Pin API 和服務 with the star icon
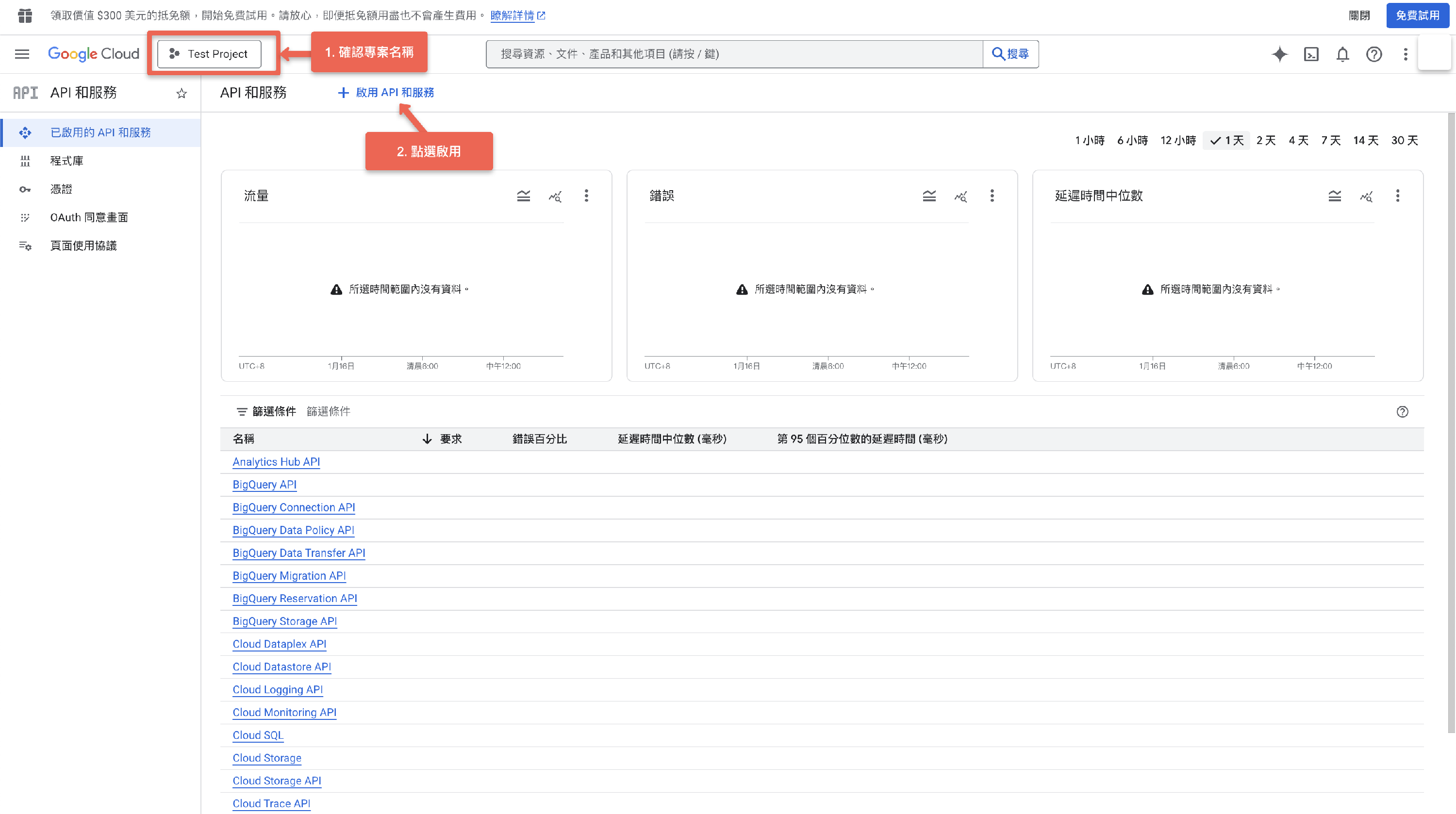The width and height of the screenshot is (1456, 814). [x=182, y=93]
